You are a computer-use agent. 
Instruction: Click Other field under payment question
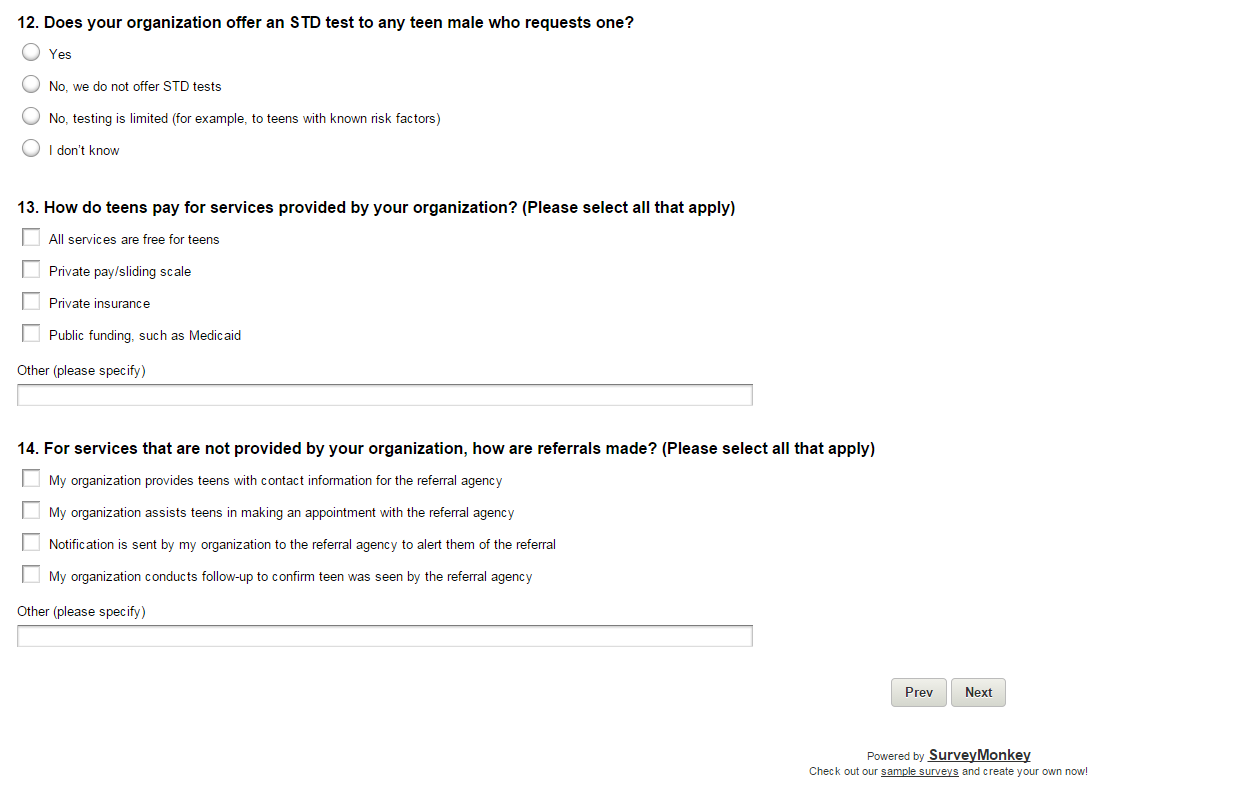[384, 395]
